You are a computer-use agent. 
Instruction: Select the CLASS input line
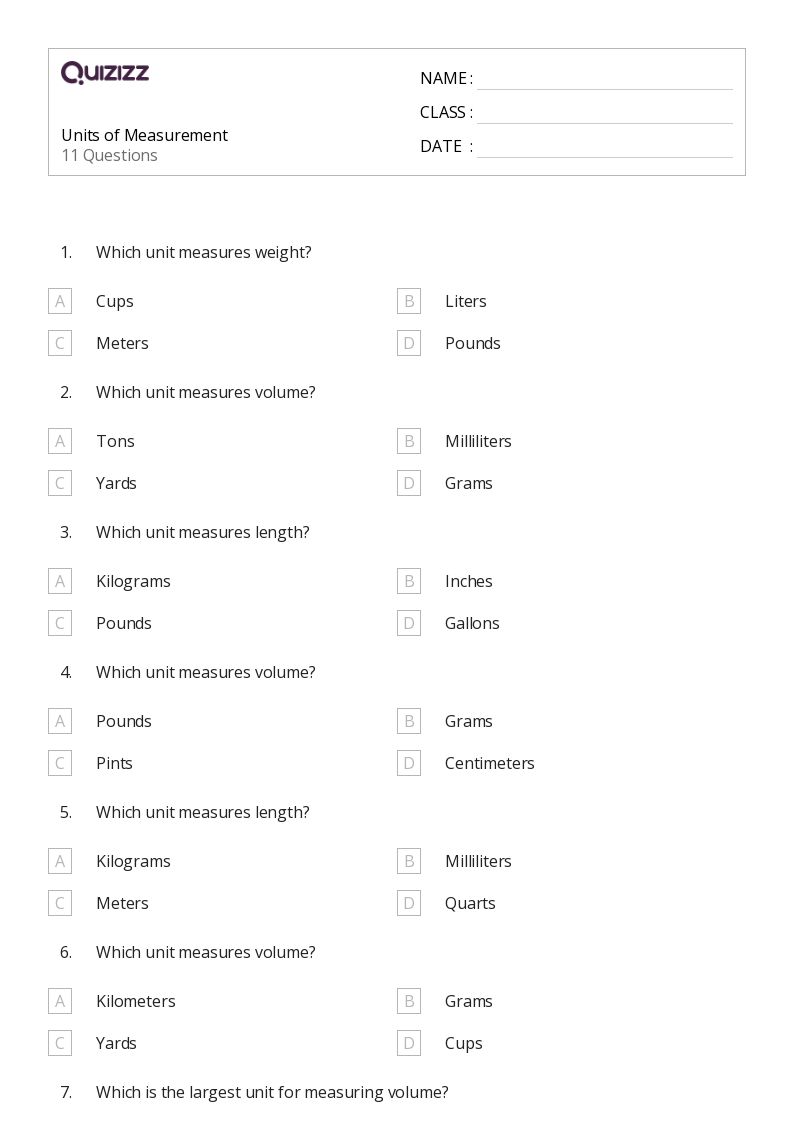tap(604, 114)
